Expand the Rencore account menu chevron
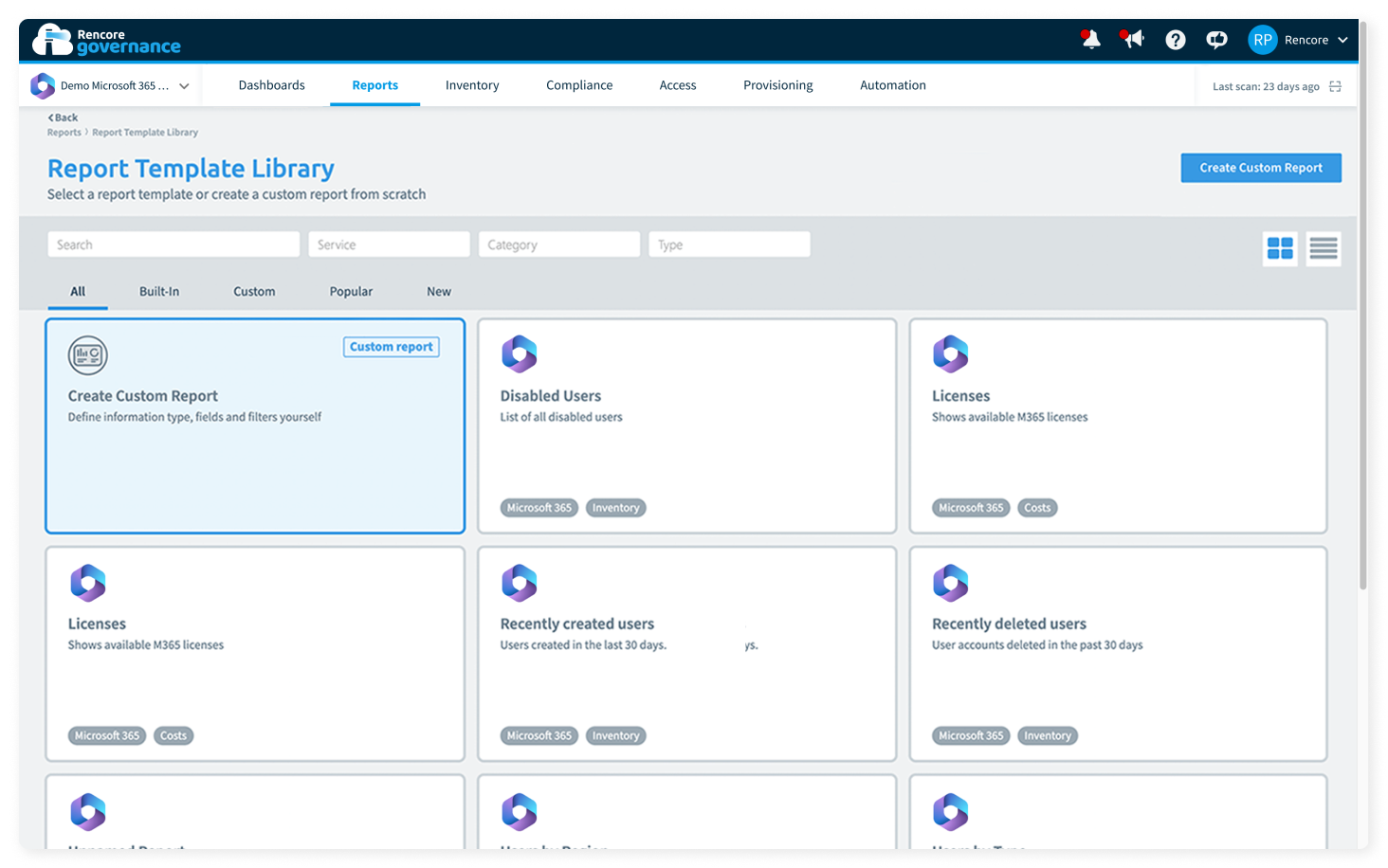 click(1342, 40)
